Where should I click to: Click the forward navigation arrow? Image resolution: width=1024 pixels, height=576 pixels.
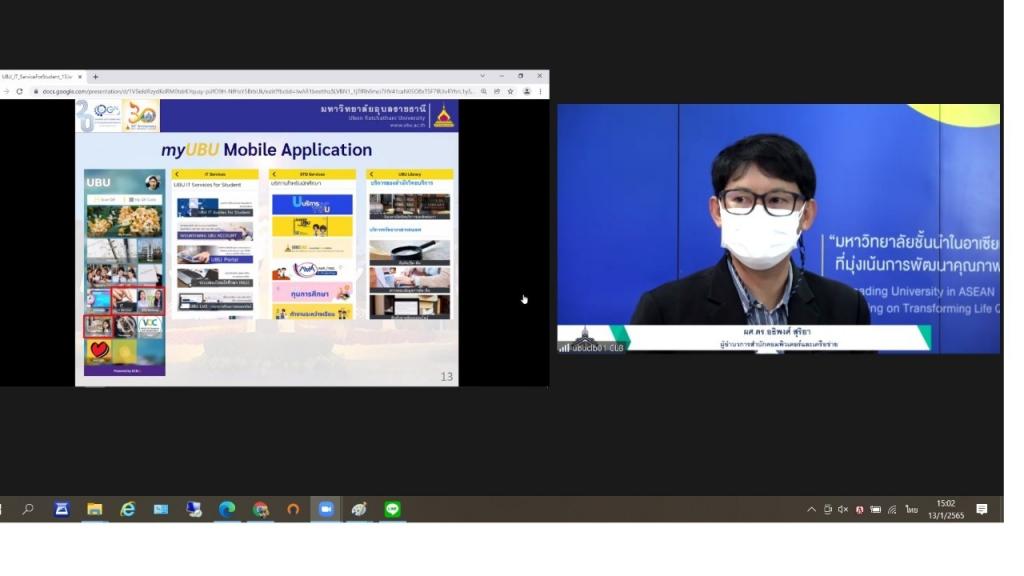pos(6,91)
